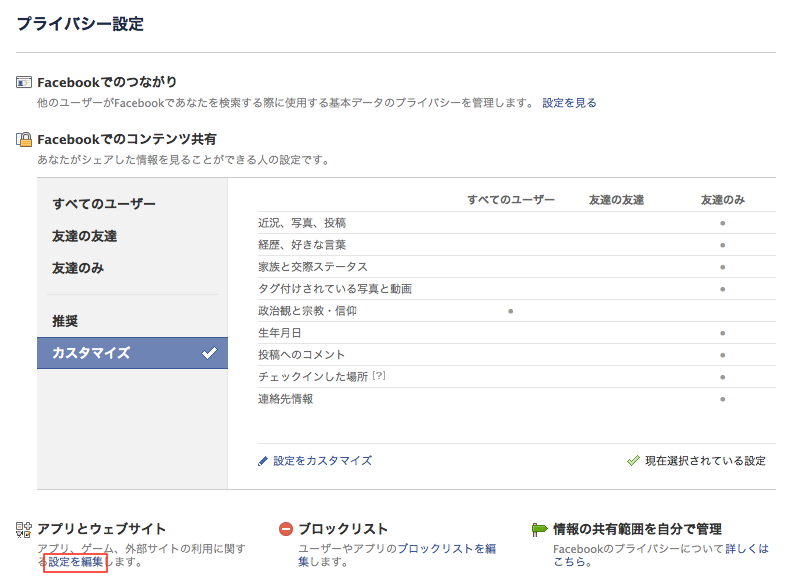Image resolution: width=788 pixels, height=586 pixels.
Task: Click the 友達のみ dot in 連絡先情報 row
Action: pos(723,399)
